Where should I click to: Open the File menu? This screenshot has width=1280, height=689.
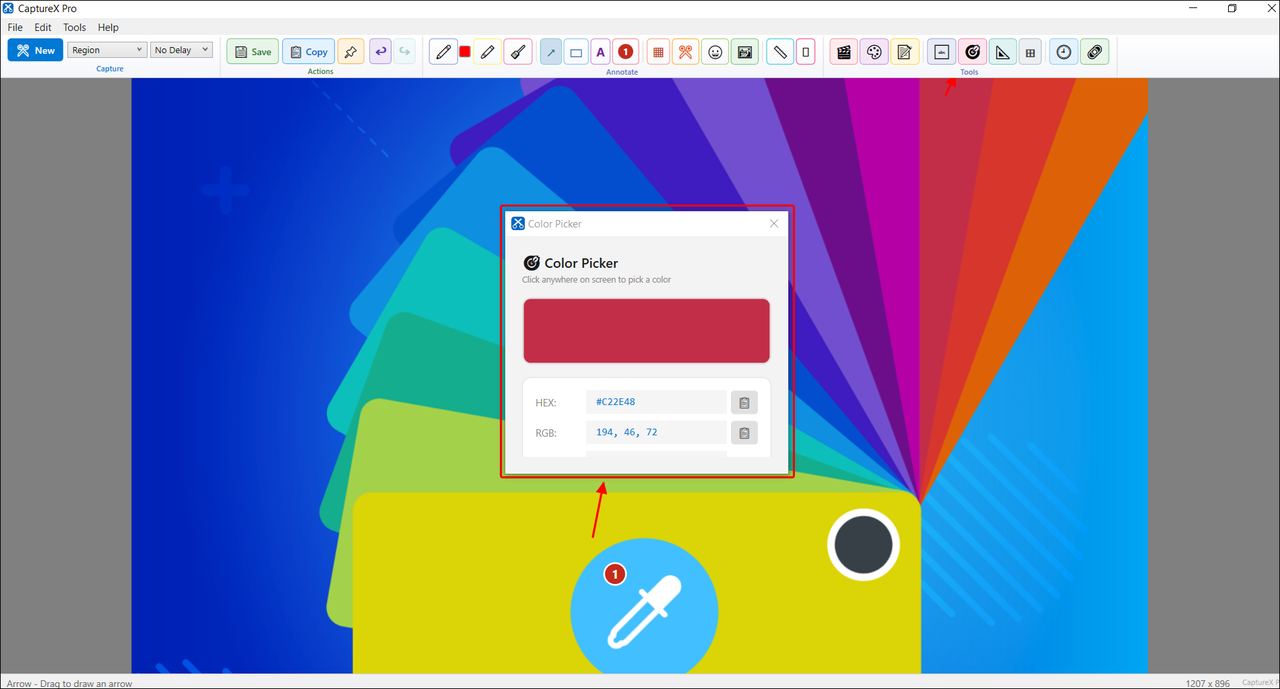(x=15, y=28)
